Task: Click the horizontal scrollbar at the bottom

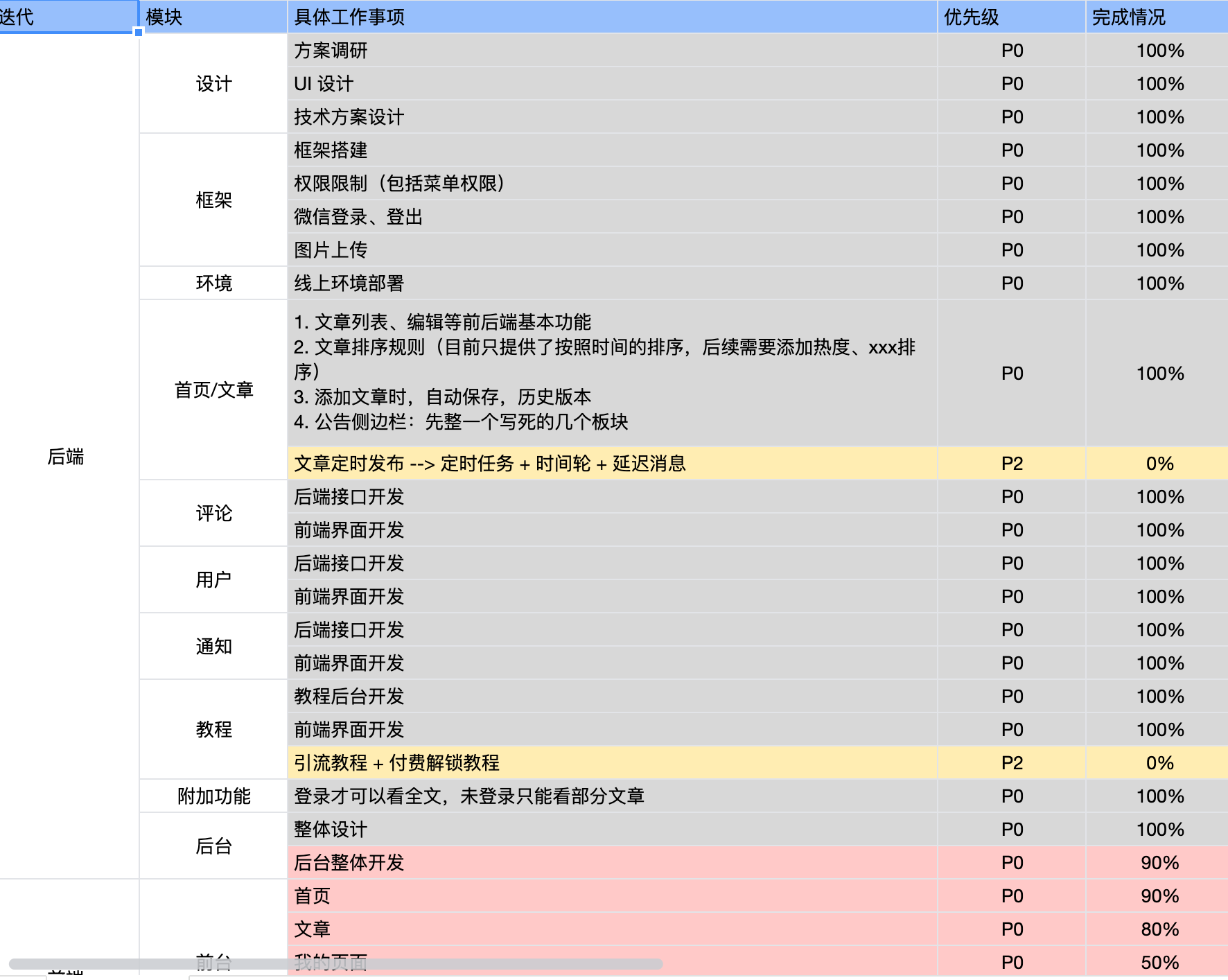Action: pyautogui.click(x=335, y=964)
